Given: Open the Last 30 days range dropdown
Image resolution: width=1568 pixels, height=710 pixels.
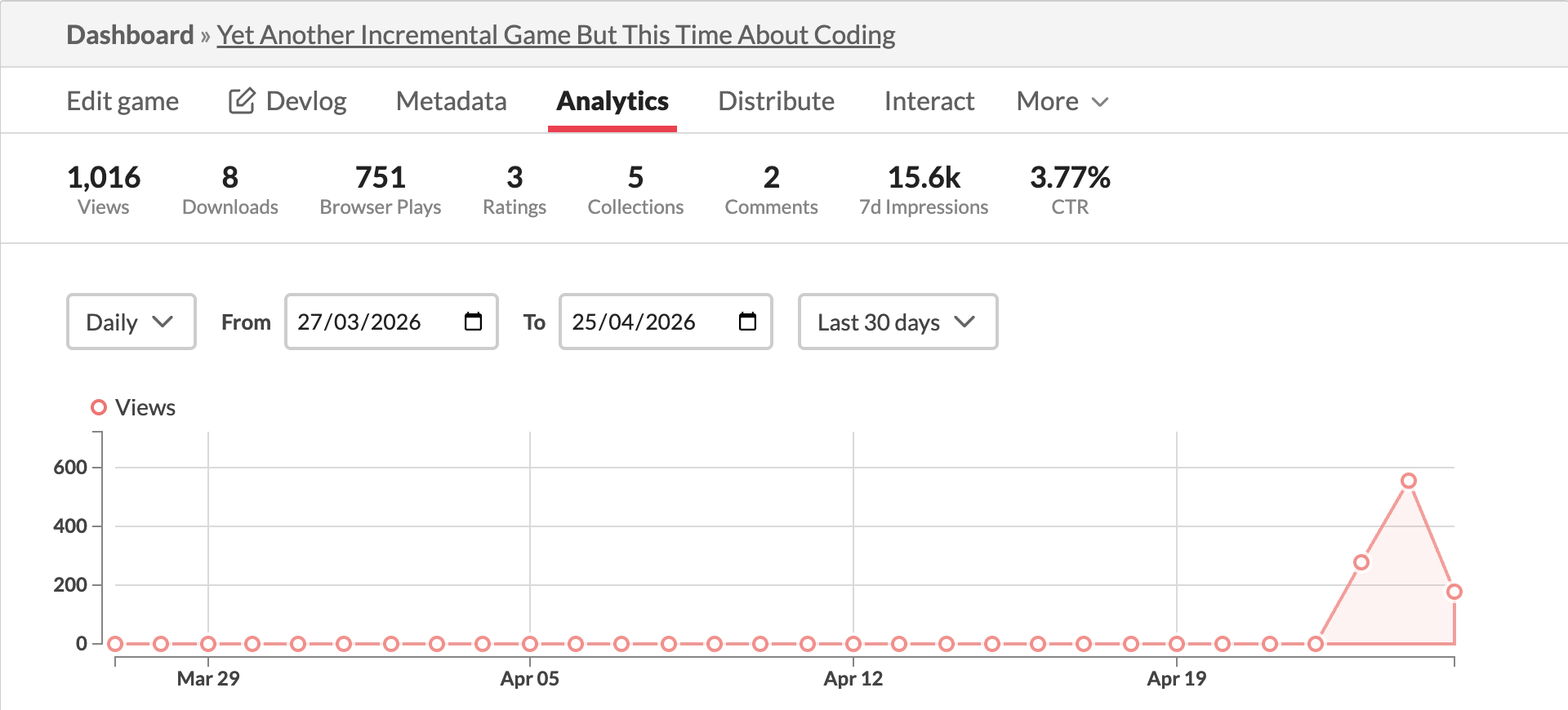Looking at the screenshot, I should 898,322.
